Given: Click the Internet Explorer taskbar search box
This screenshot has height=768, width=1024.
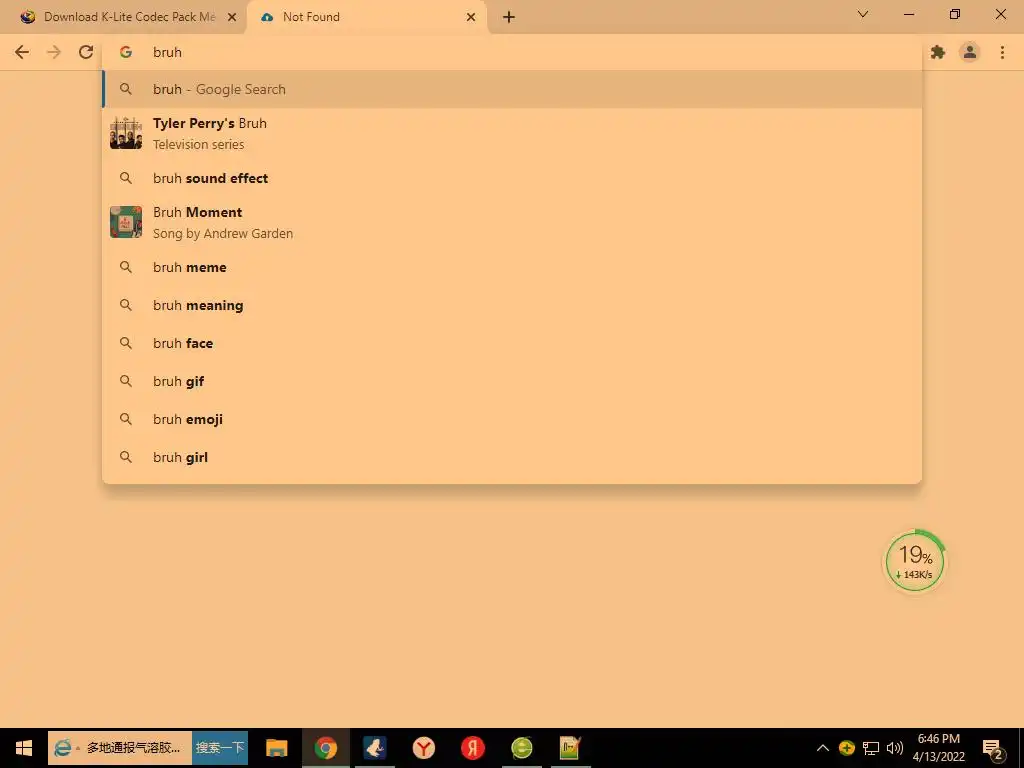Looking at the screenshot, I should point(120,748).
